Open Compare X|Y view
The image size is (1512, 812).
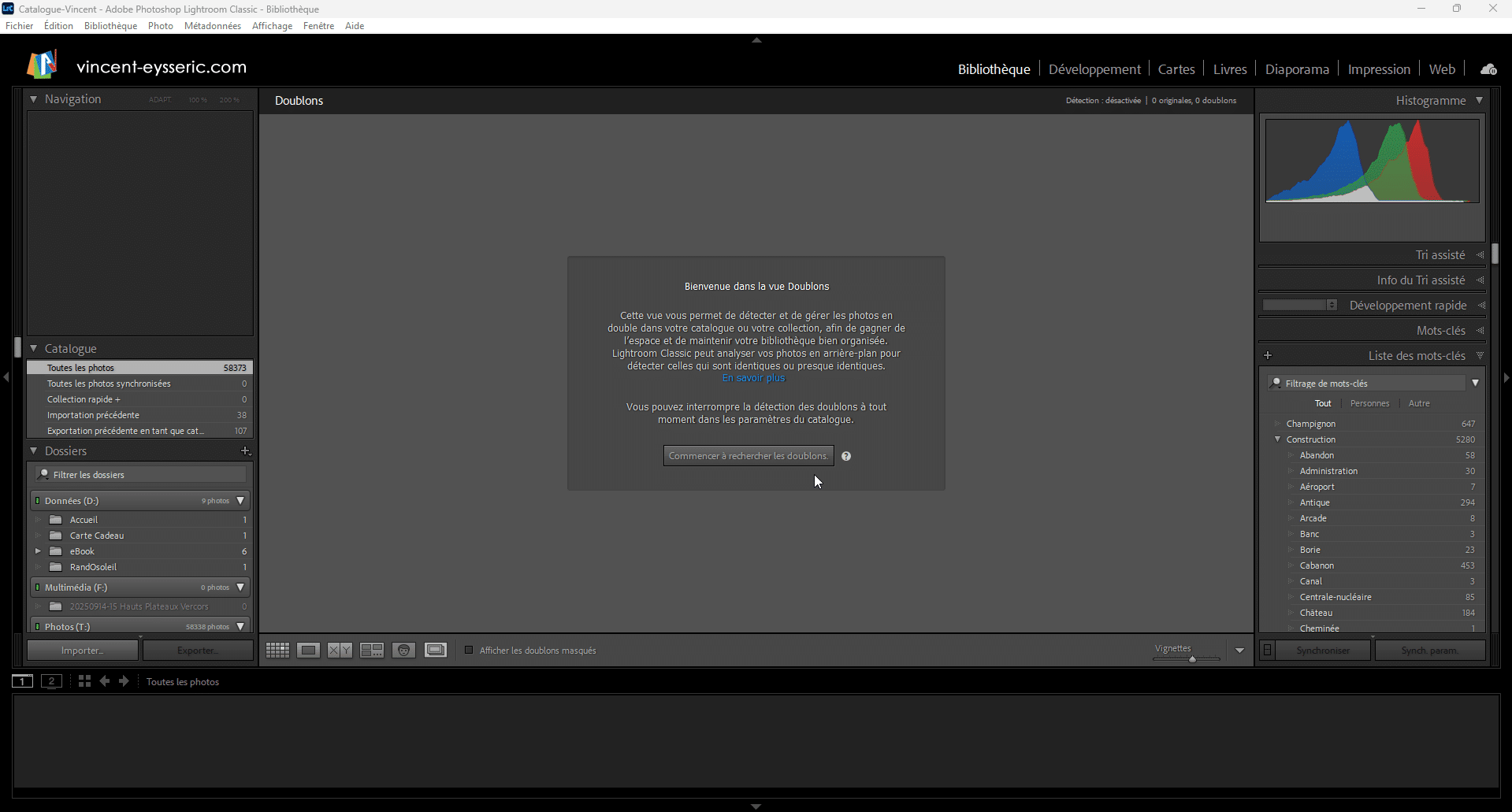[x=340, y=650]
